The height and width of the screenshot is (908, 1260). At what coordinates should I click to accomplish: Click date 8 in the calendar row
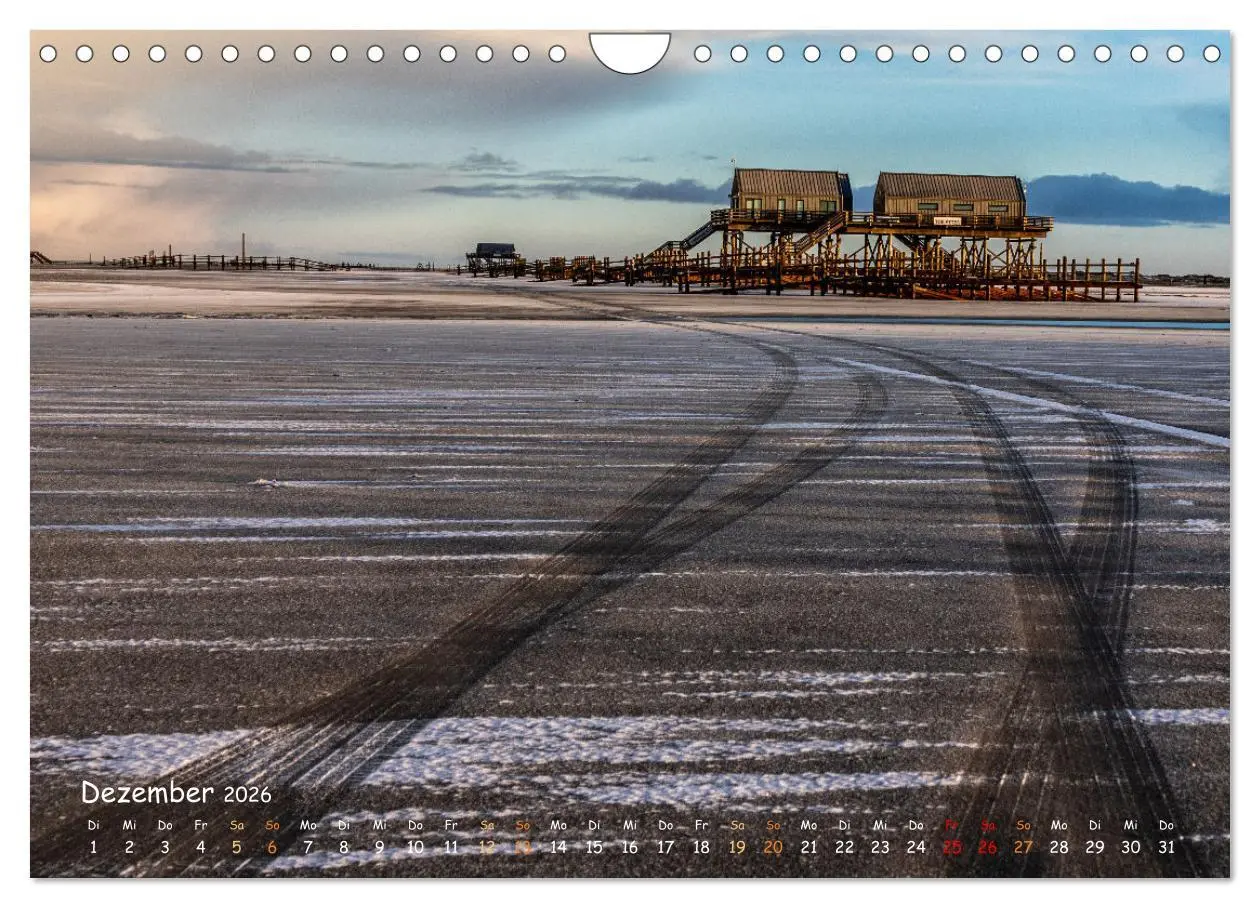tap(344, 847)
